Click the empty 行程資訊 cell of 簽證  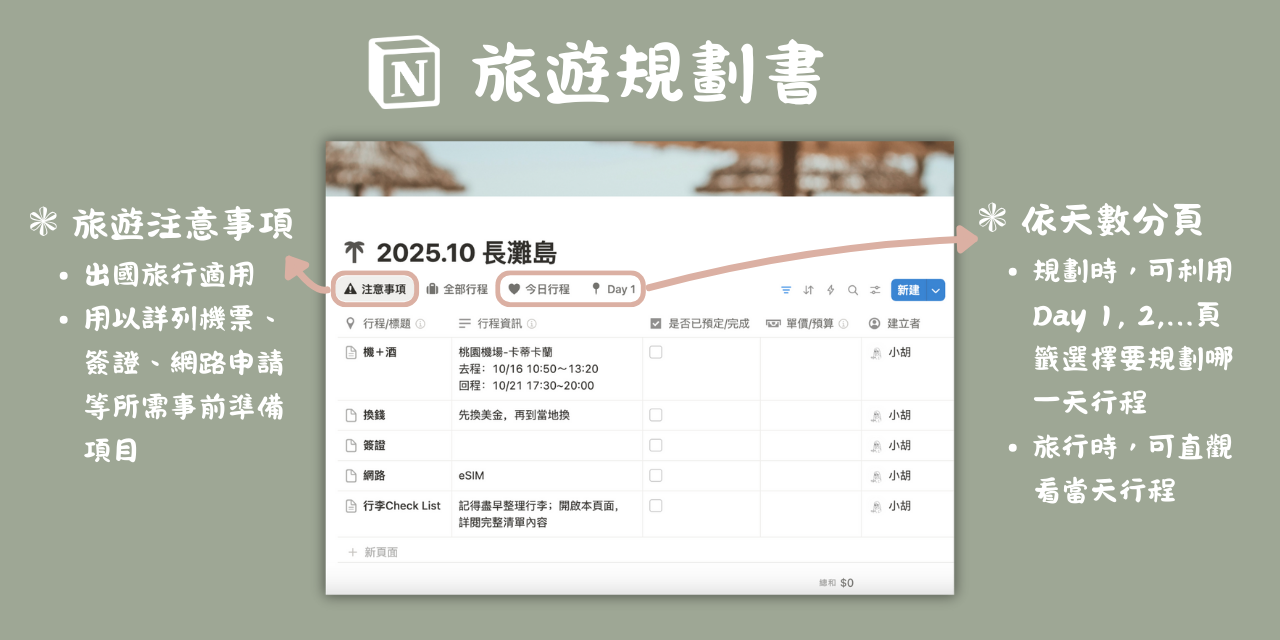(x=547, y=445)
